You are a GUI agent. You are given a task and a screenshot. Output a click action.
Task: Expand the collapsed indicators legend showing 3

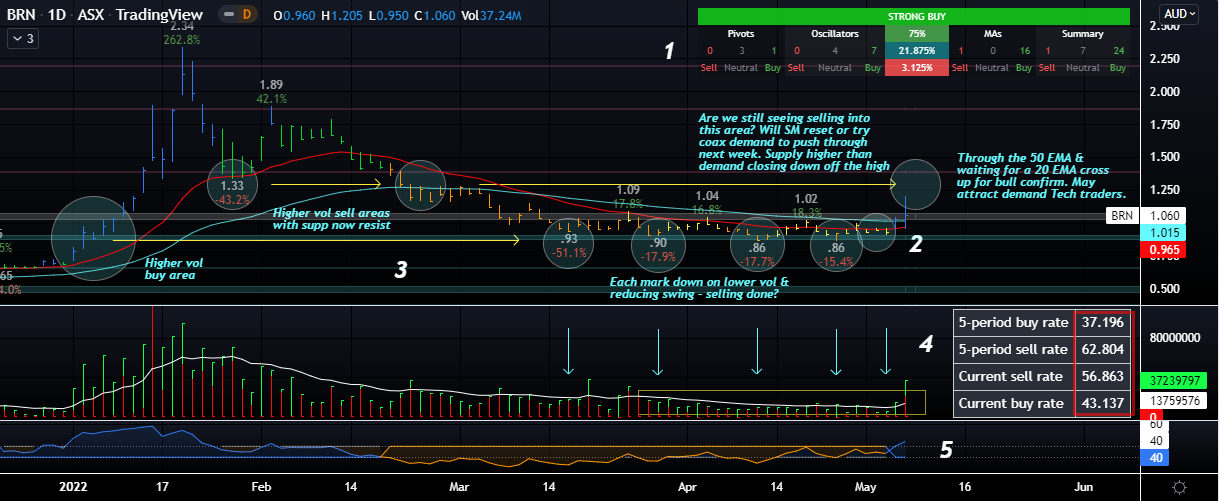pyautogui.click(x=23, y=39)
